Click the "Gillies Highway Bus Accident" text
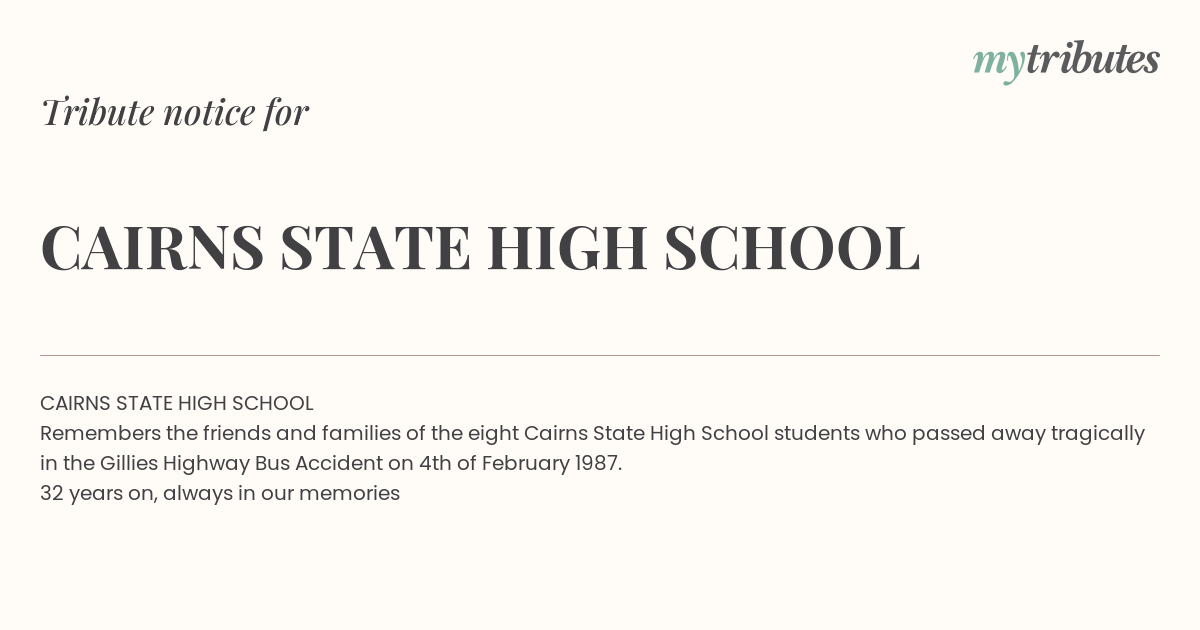This screenshot has width=1200, height=630. point(241,464)
